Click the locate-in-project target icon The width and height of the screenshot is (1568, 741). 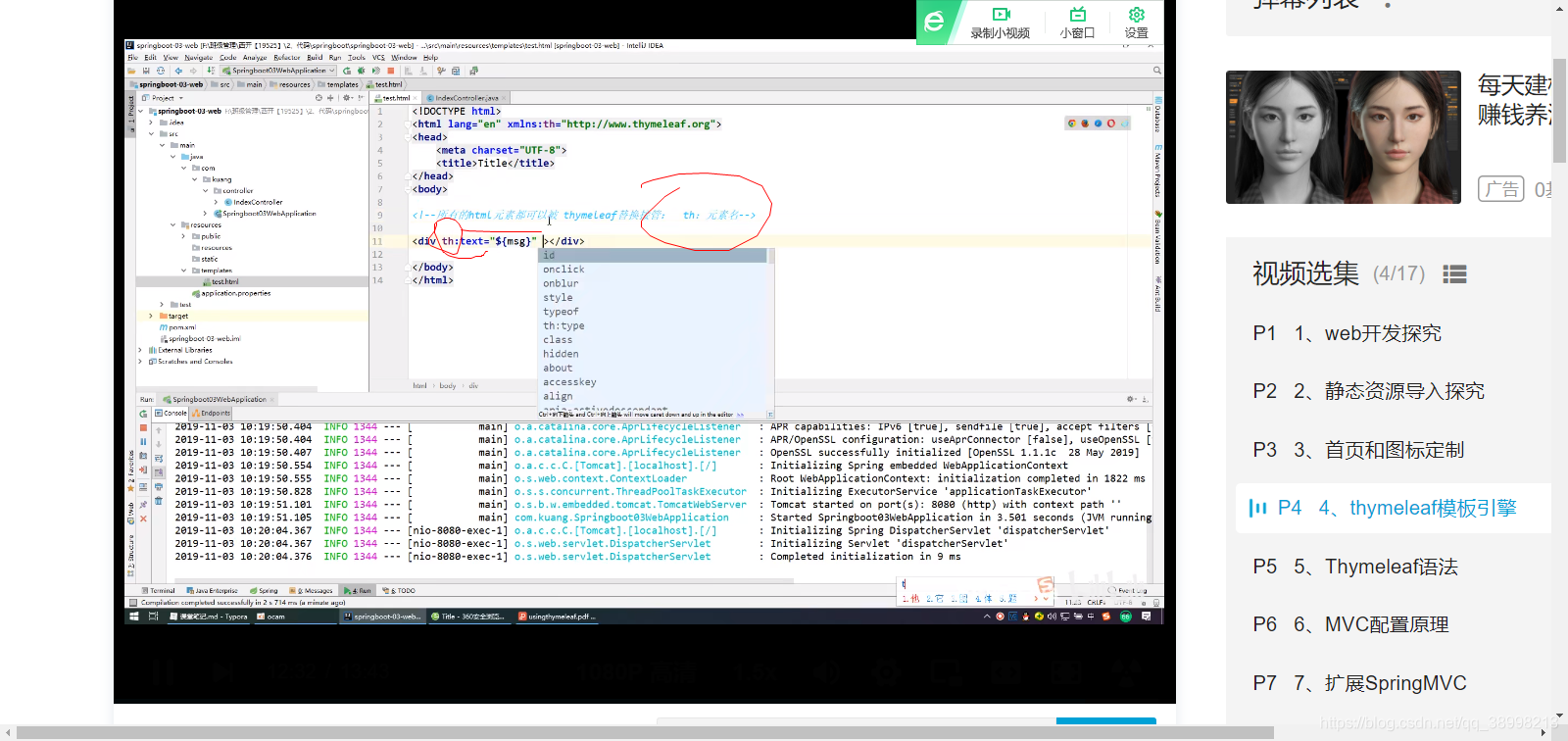click(x=318, y=98)
